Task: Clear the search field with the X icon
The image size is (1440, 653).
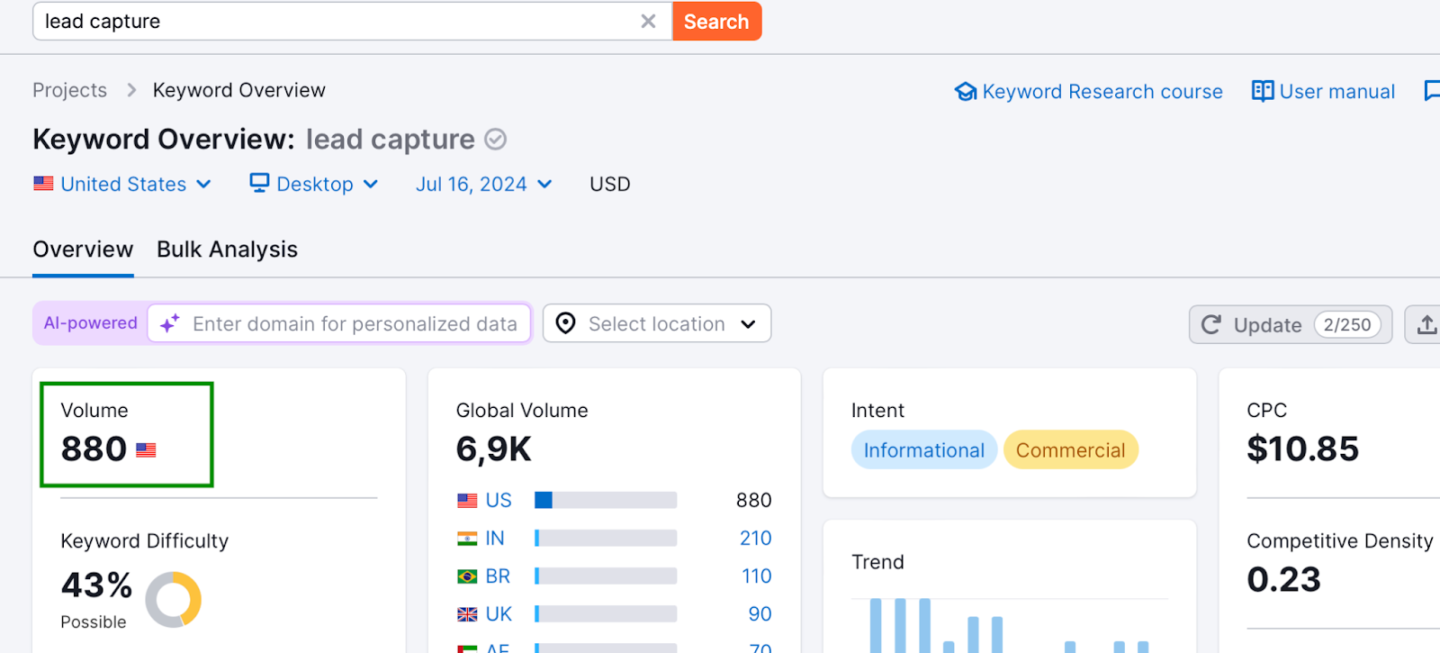Action: pos(648,21)
